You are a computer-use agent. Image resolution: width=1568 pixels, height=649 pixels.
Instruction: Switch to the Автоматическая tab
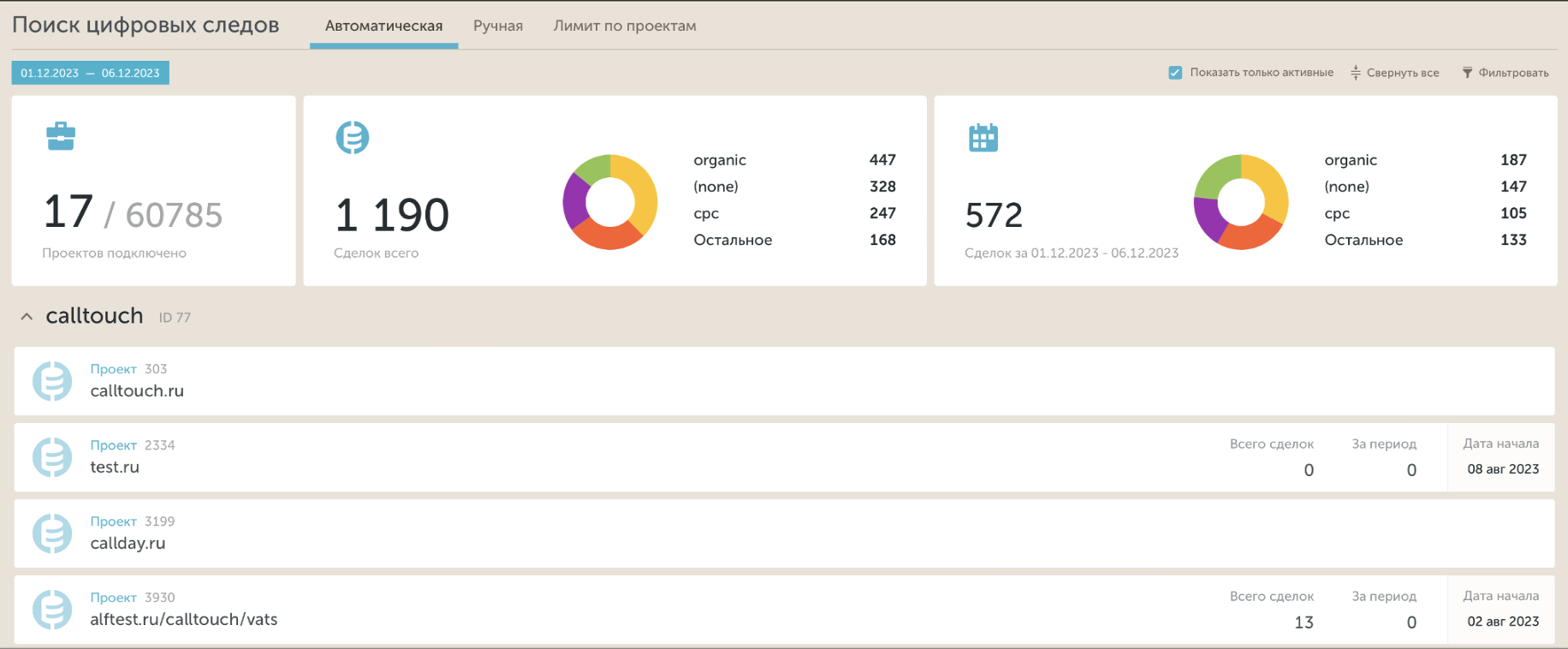(x=383, y=26)
